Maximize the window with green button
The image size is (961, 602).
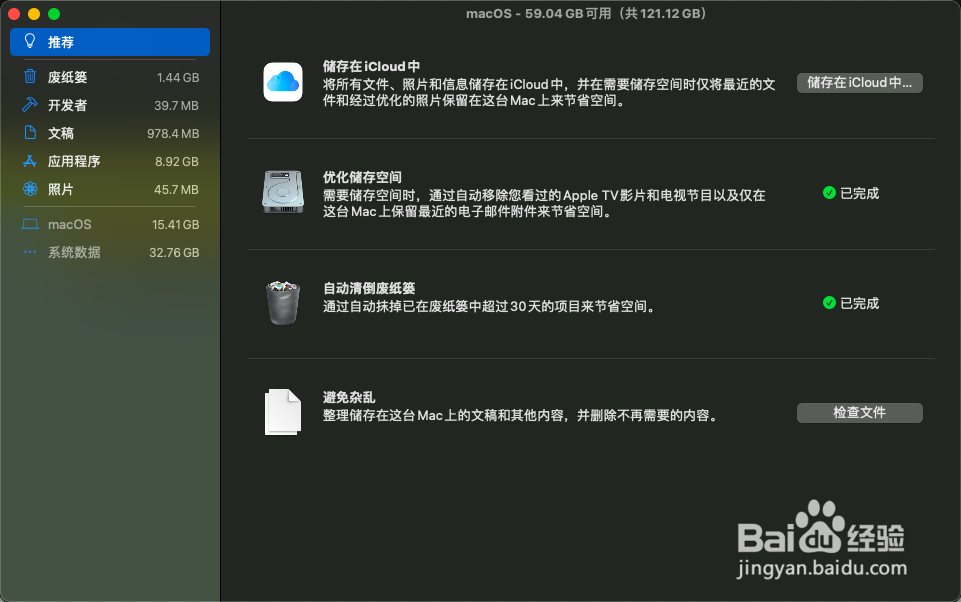click(x=54, y=13)
